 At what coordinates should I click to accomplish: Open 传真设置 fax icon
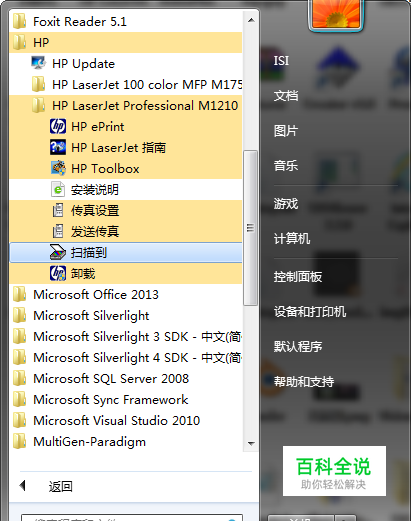click(x=58, y=210)
